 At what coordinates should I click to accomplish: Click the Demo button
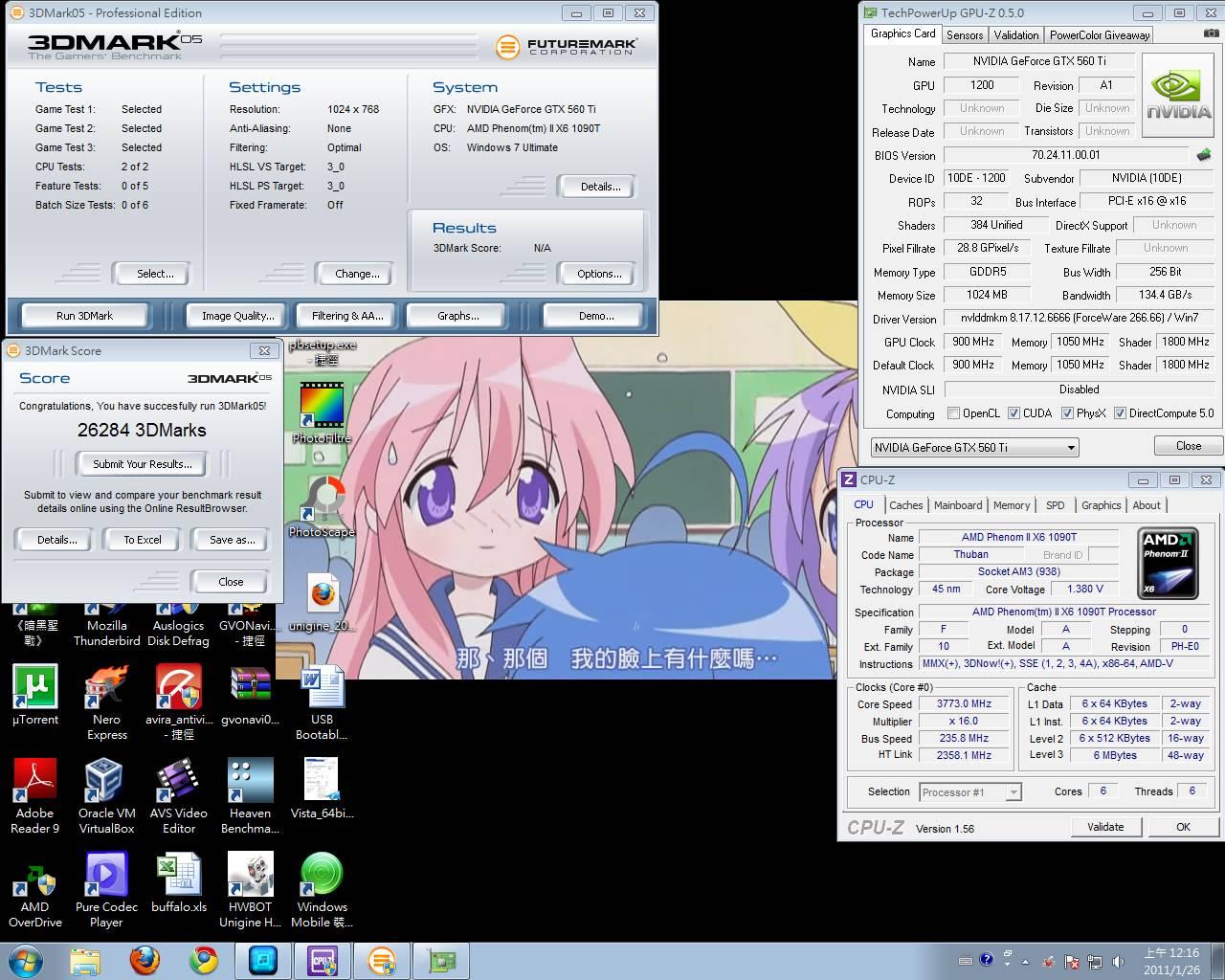pos(595,316)
